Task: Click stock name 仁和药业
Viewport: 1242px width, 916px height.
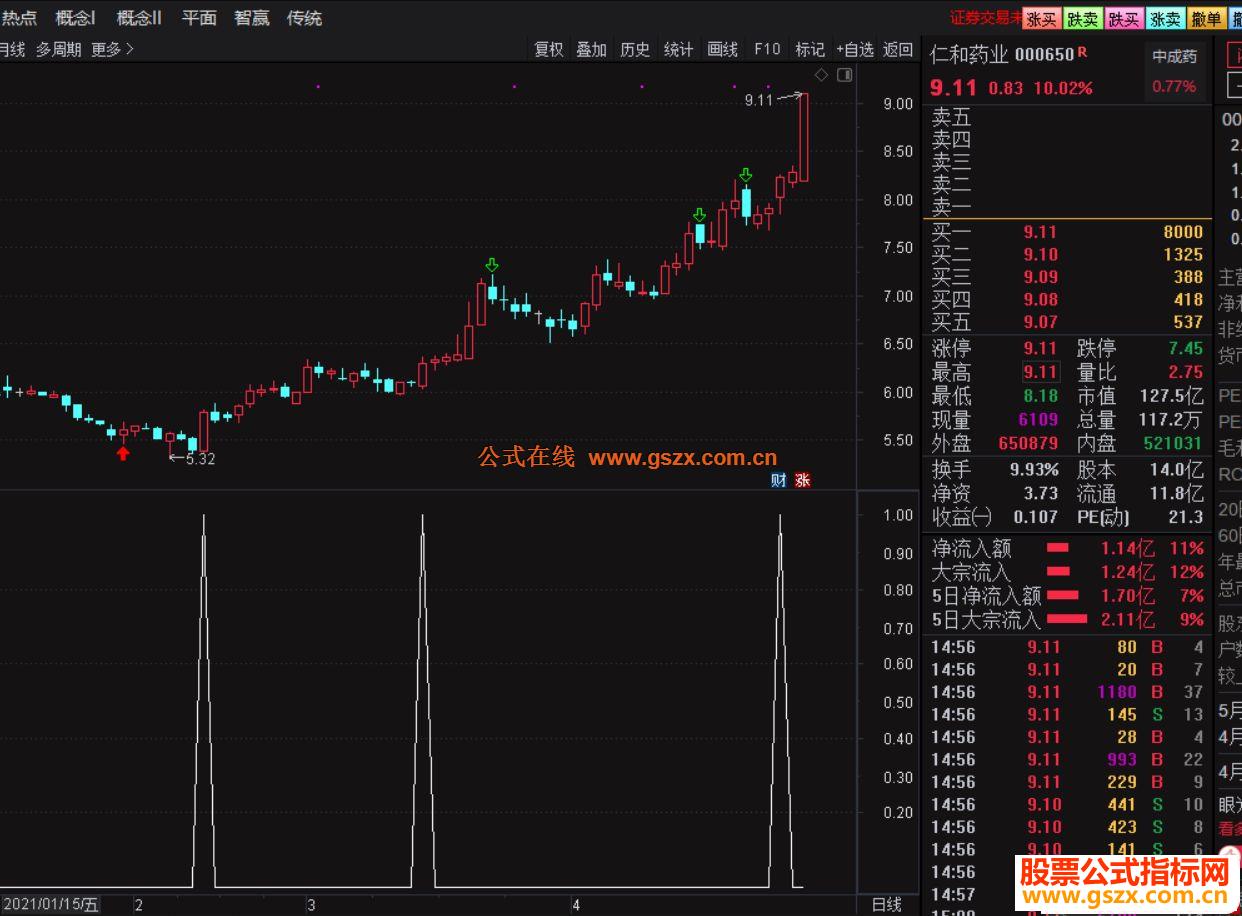Action: [970, 55]
